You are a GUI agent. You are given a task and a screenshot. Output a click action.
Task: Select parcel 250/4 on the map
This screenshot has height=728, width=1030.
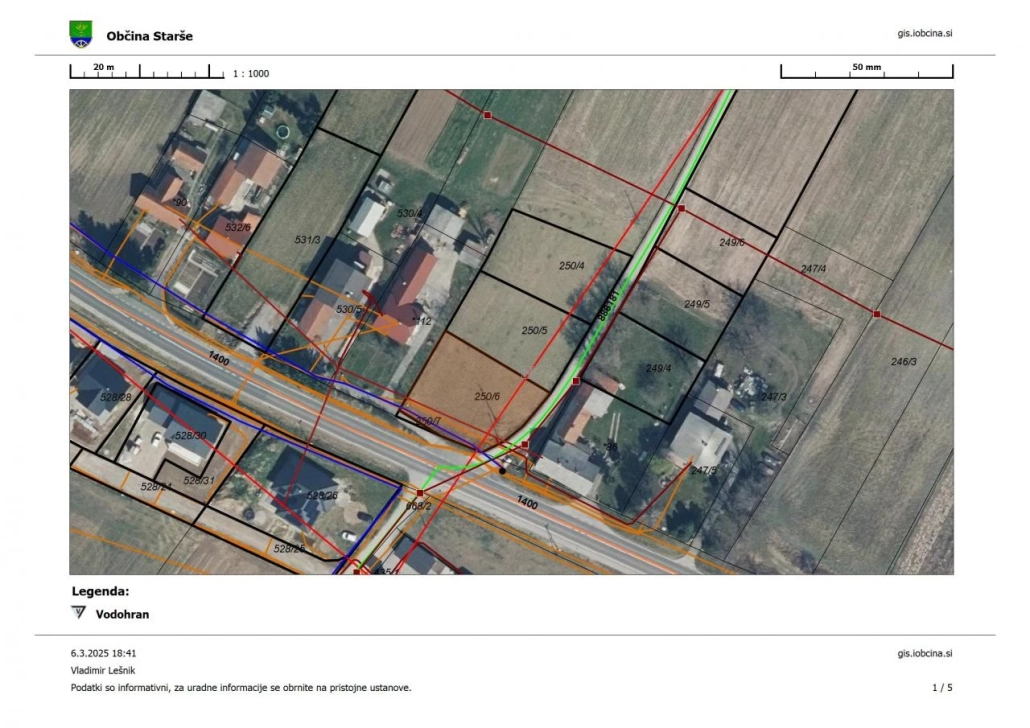point(560,255)
